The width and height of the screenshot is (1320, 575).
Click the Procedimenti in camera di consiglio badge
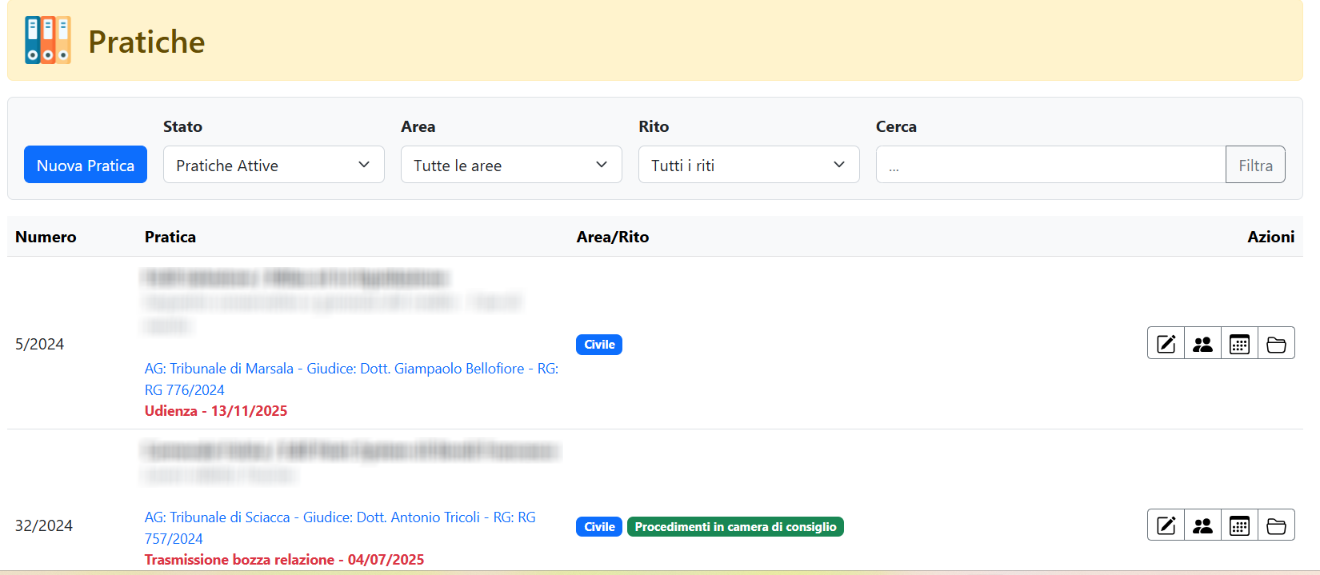(x=735, y=527)
